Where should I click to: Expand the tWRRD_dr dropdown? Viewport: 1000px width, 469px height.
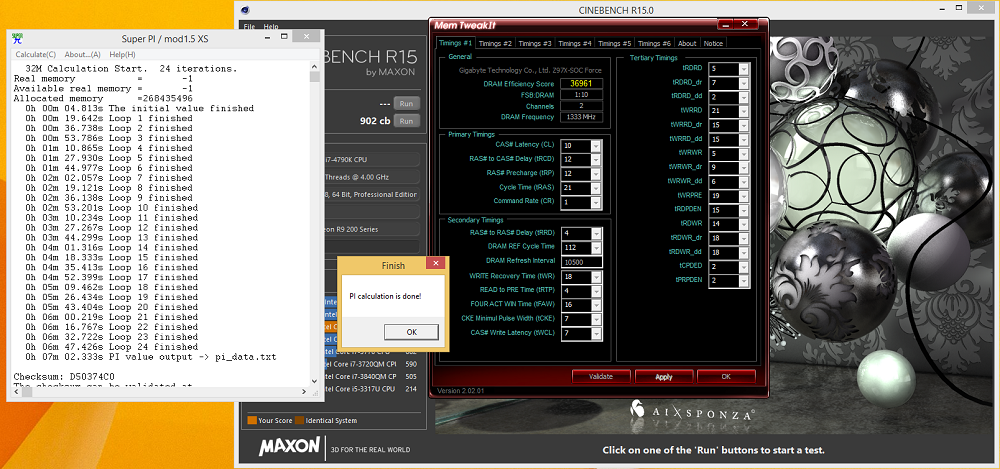pyautogui.click(x=744, y=125)
